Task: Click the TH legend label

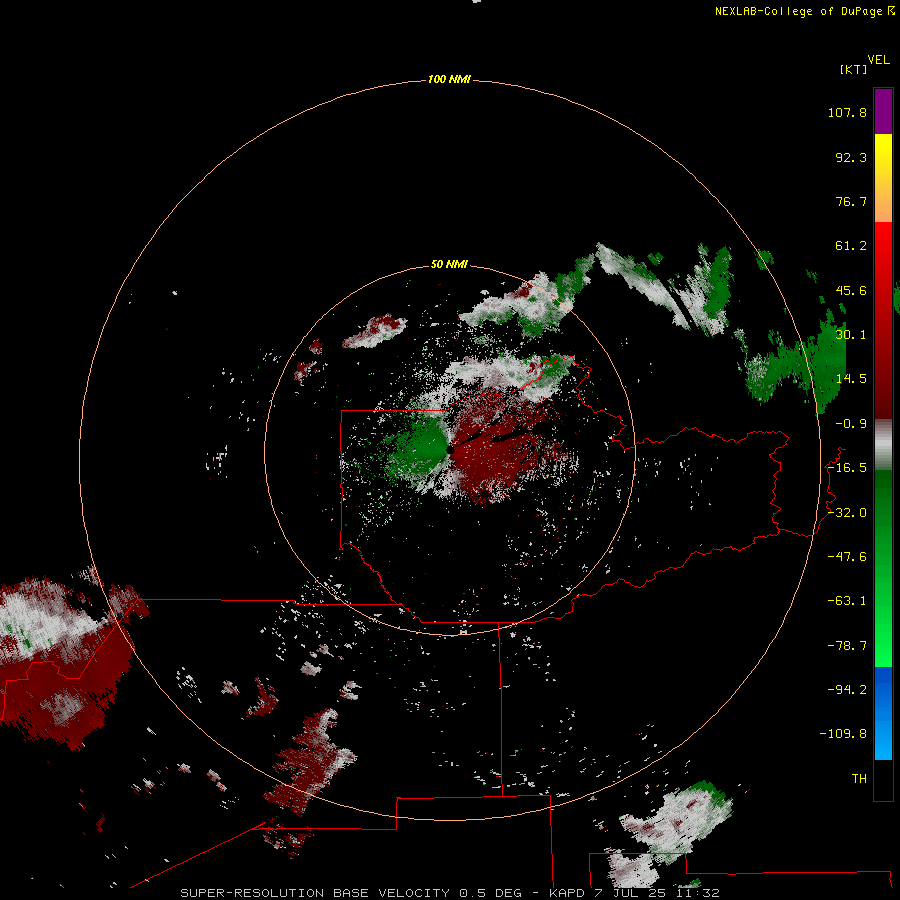Action: [859, 779]
